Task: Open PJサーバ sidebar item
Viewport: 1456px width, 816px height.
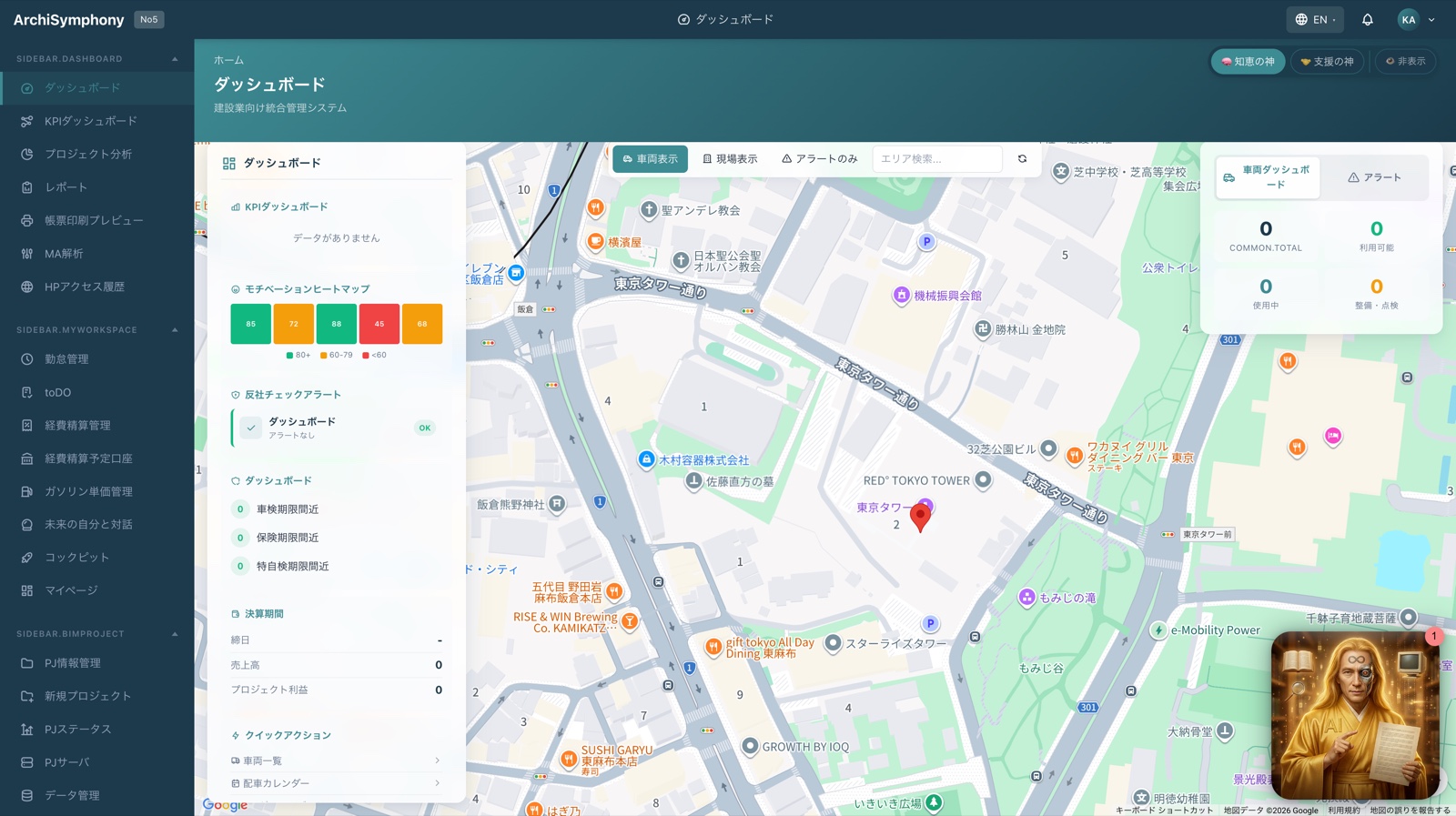Action: point(96,762)
